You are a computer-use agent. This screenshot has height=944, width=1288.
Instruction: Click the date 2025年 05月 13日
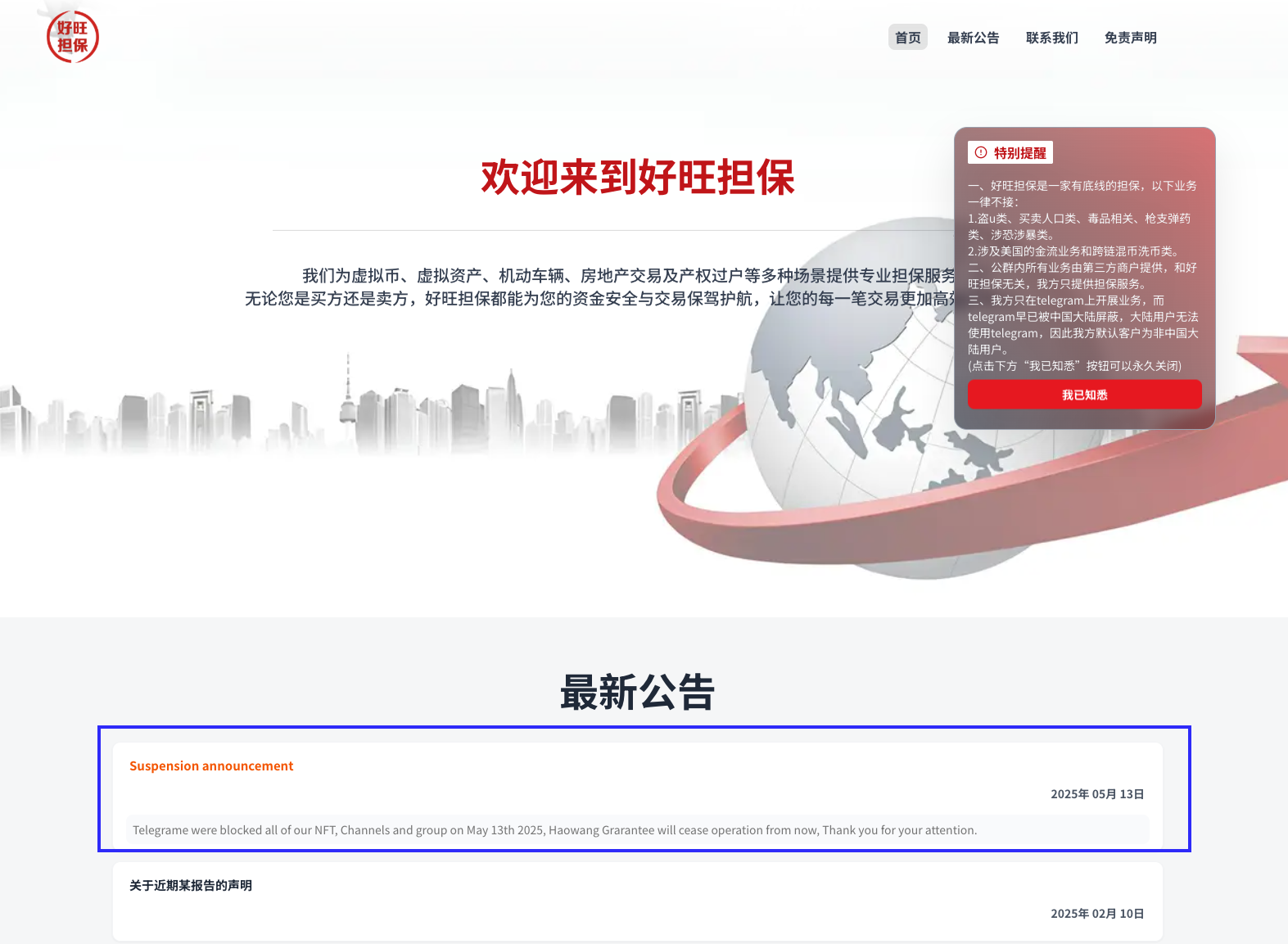(x=1096, y=794)
